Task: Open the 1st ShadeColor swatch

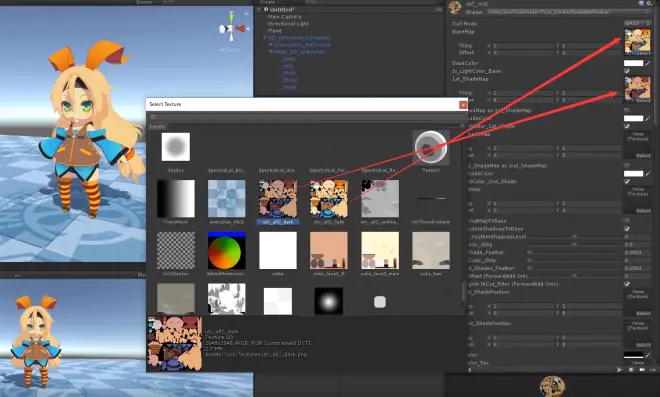Action: (633, 118)
